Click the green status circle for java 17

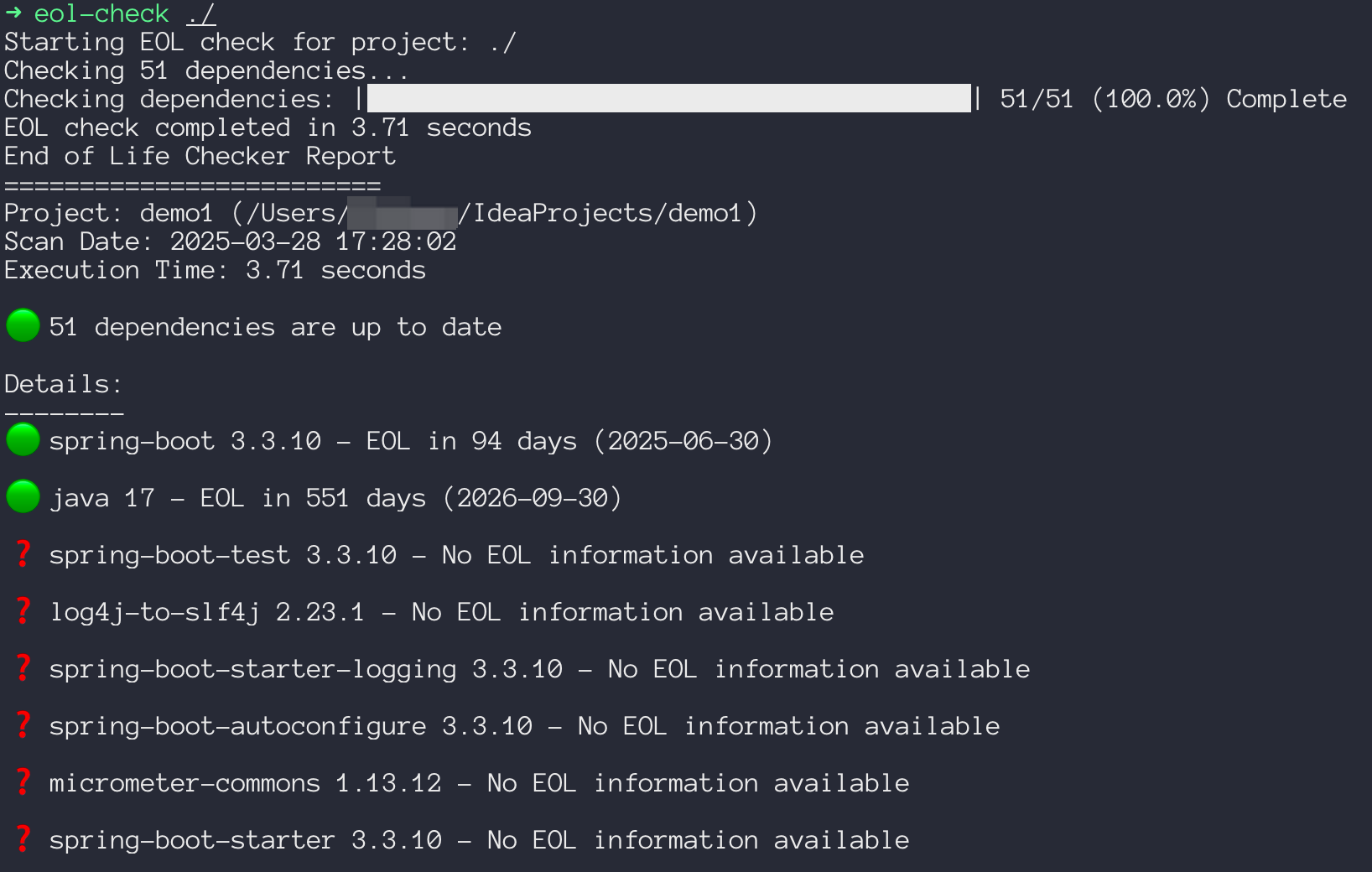pos(23,496)
